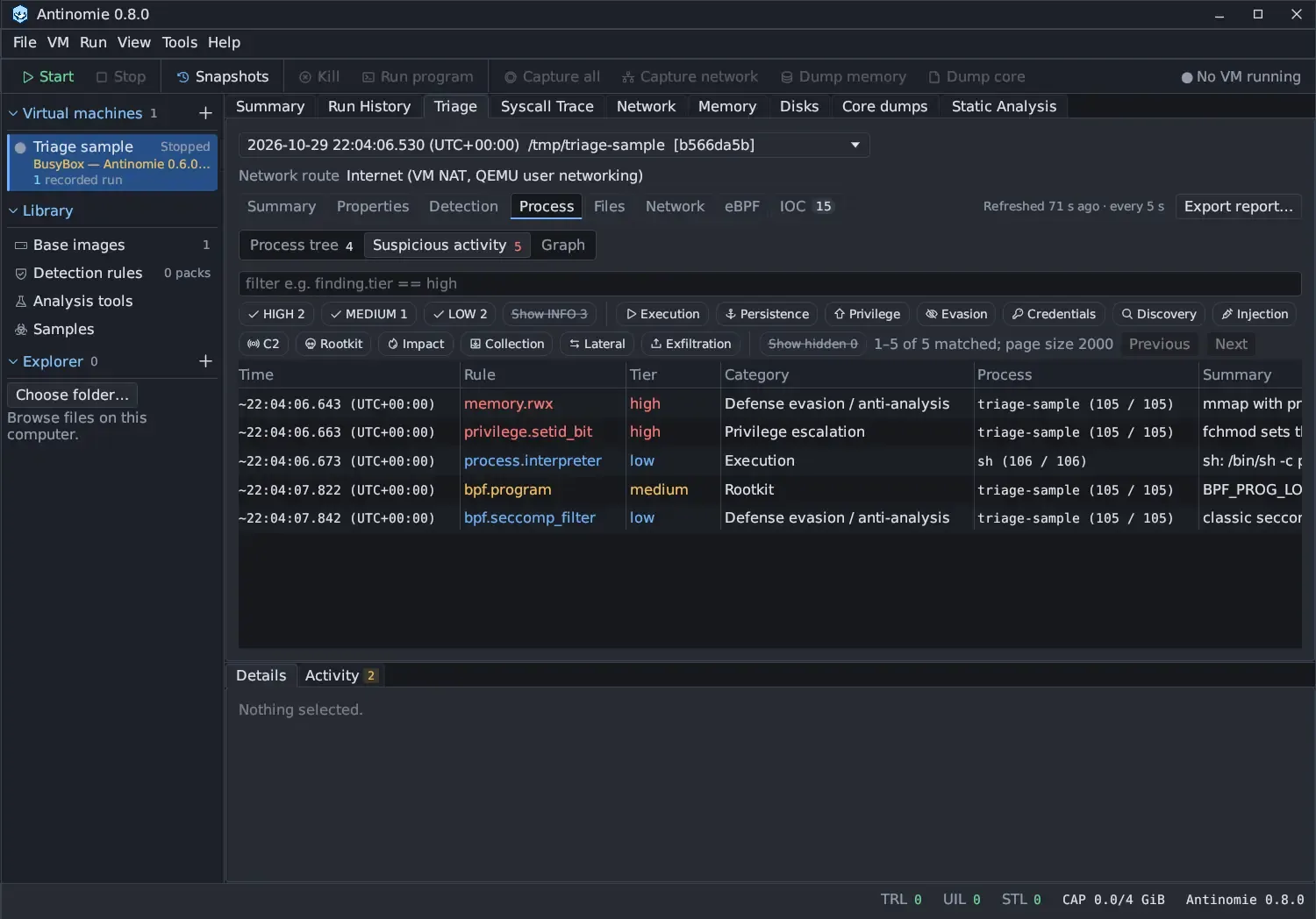Switch to the Process tree tab
The width and height of the screenshot is (1316, 919).
(x=301, y=245)
